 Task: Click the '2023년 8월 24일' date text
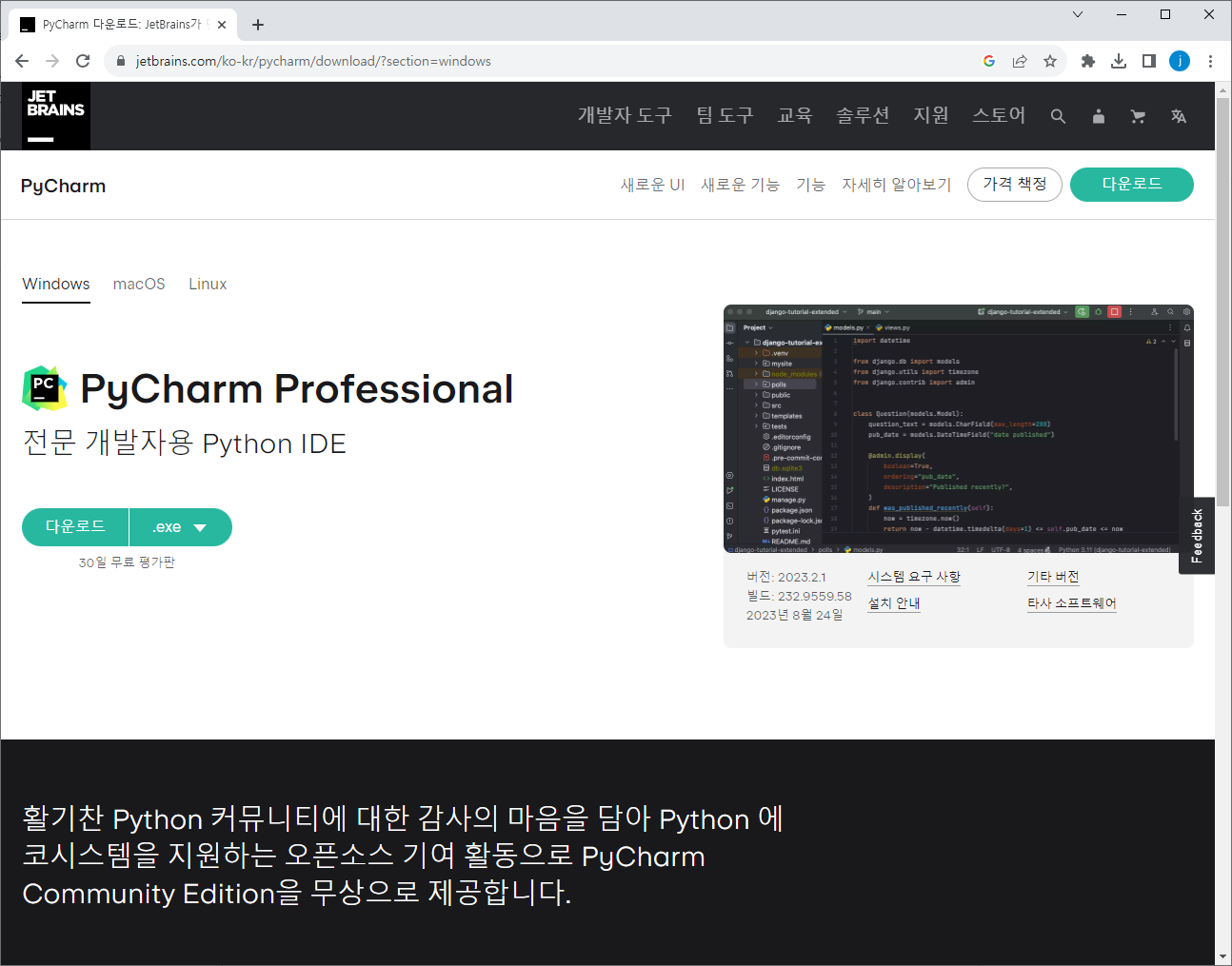[794, 615]
